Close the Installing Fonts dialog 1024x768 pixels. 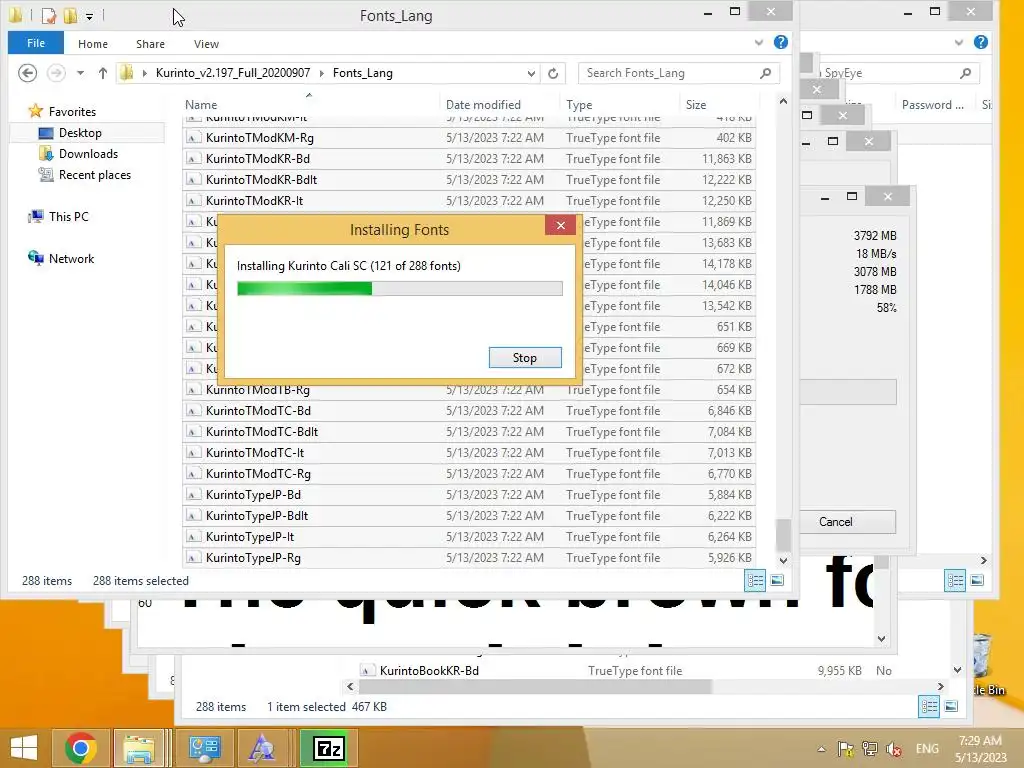pyautogui.click(x=560, y=225)
